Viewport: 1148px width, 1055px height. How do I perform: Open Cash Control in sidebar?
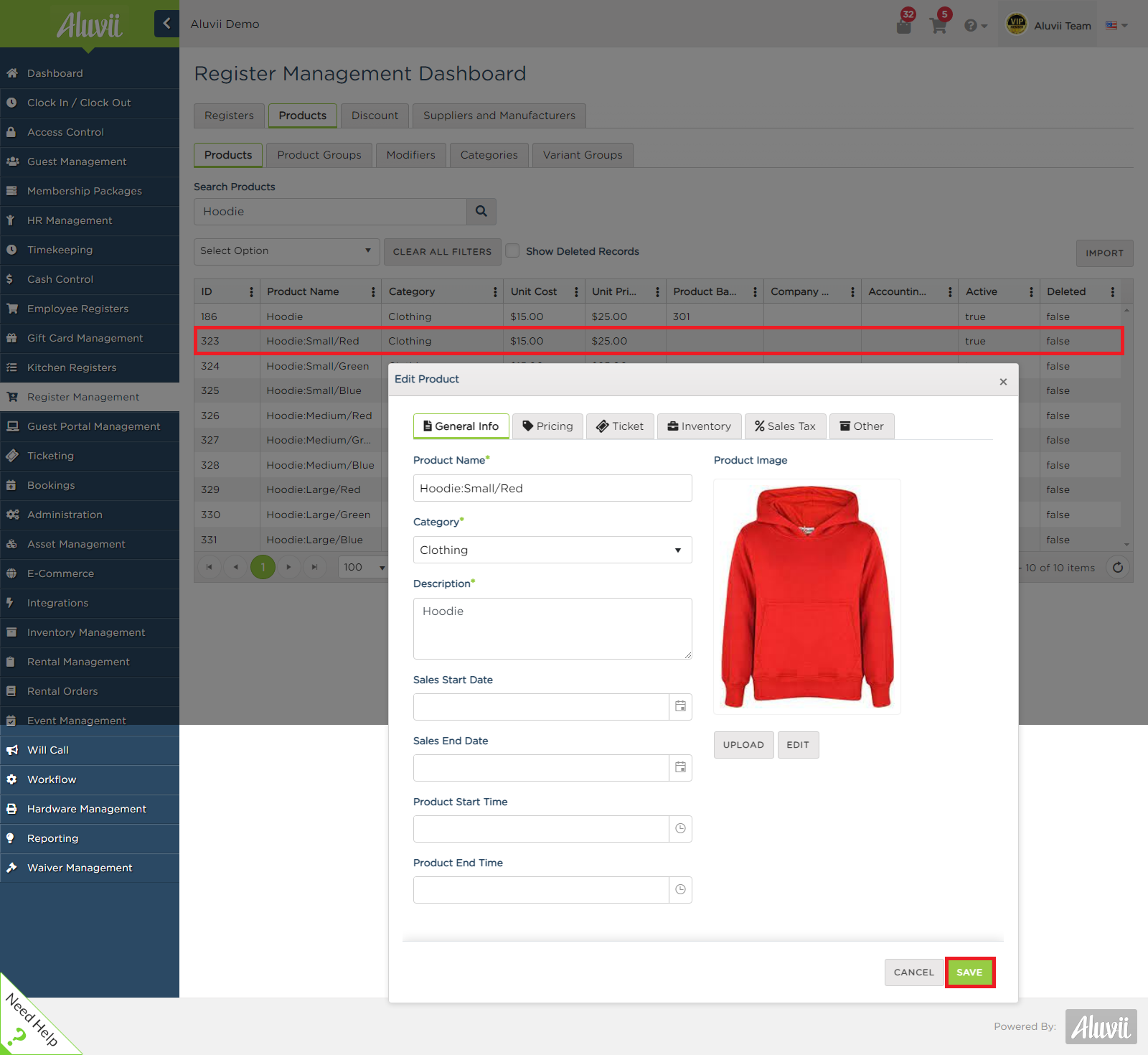[x=90, y=279]
